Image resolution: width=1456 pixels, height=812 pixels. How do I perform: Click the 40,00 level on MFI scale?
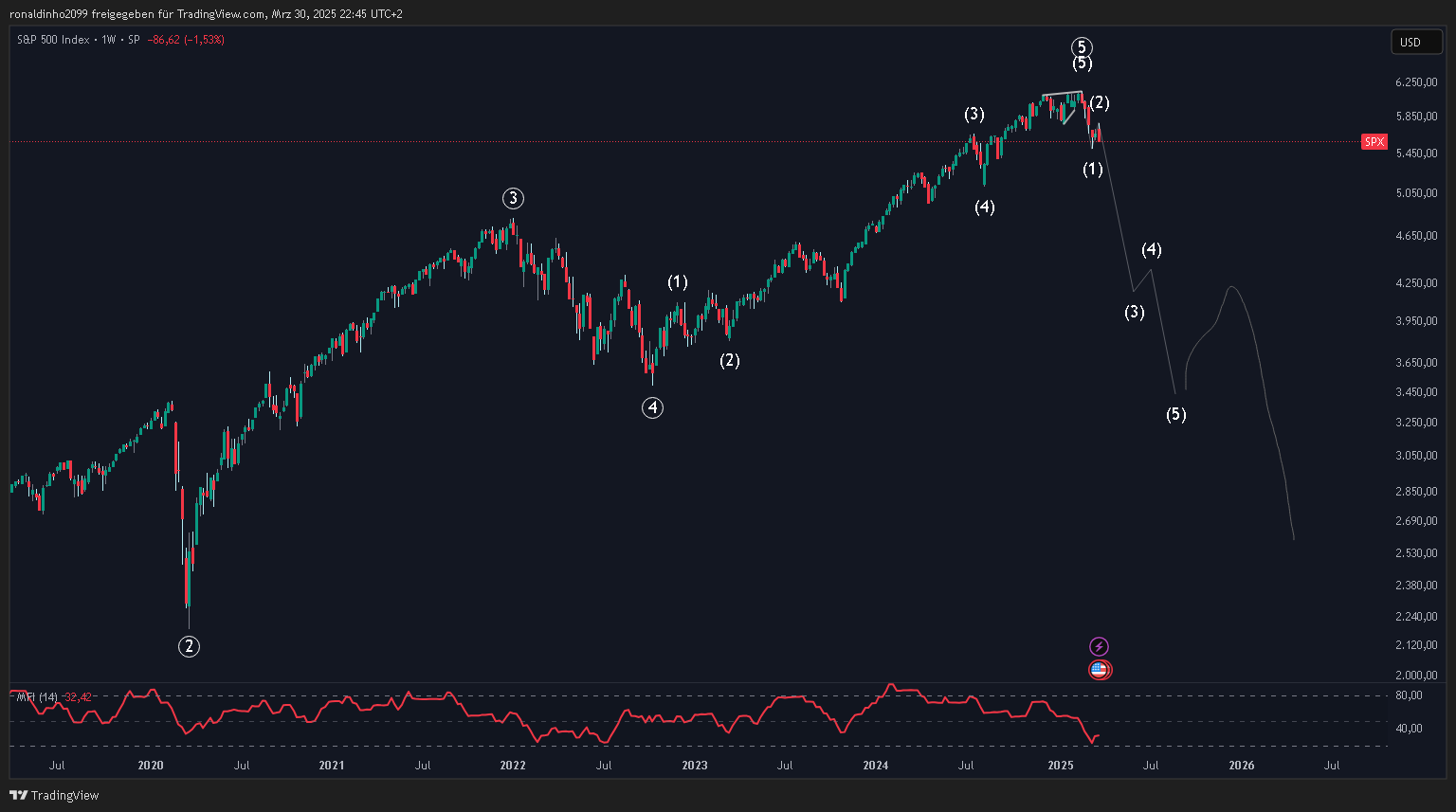(1410, 729)
